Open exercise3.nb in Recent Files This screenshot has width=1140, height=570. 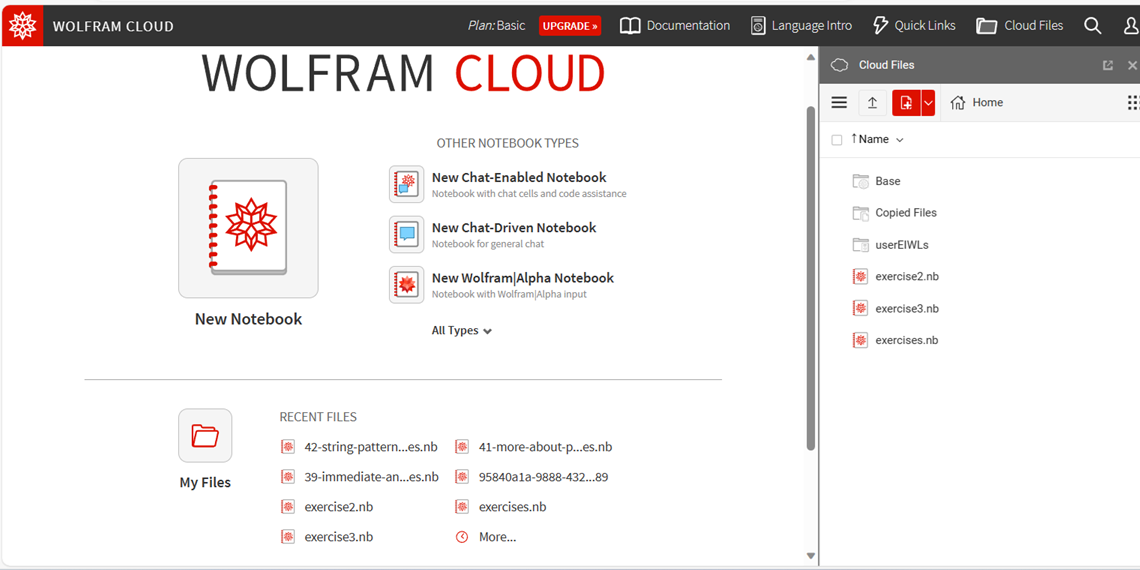(x=339, y=537)
